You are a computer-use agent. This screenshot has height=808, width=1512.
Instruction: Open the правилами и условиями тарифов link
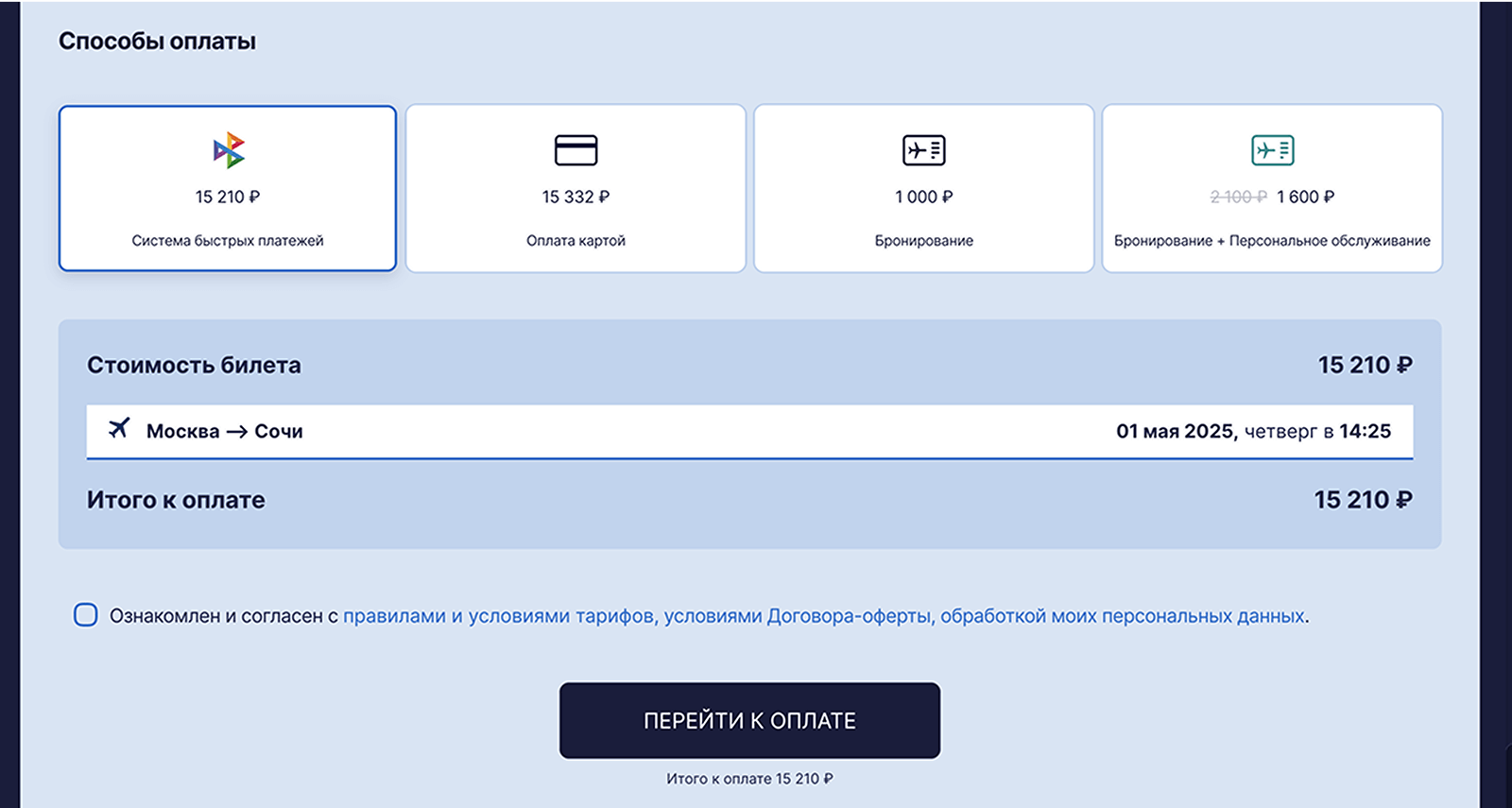498,616
